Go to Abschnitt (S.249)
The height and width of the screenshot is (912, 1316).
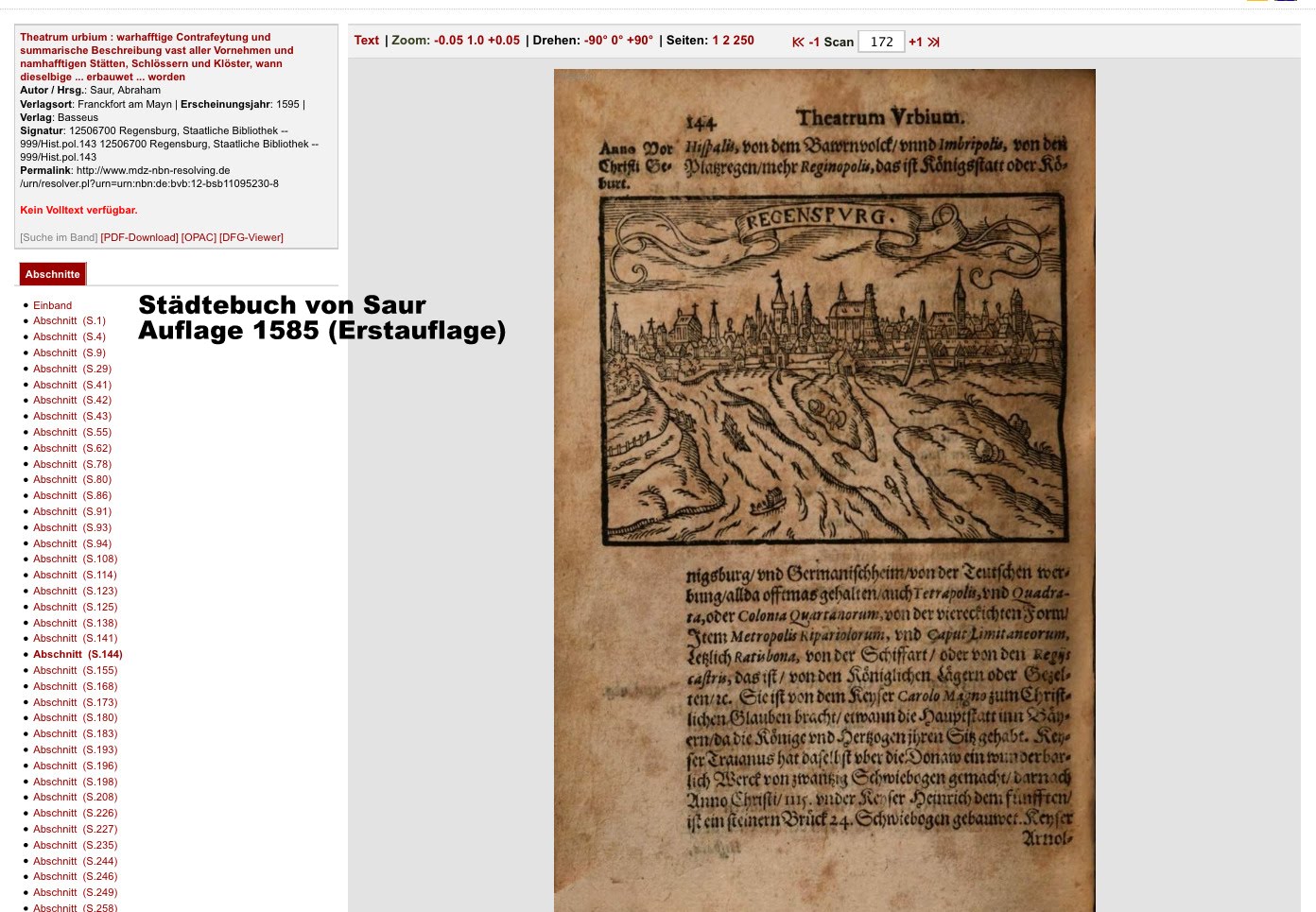pyautogui.click(x=76, y=893)
